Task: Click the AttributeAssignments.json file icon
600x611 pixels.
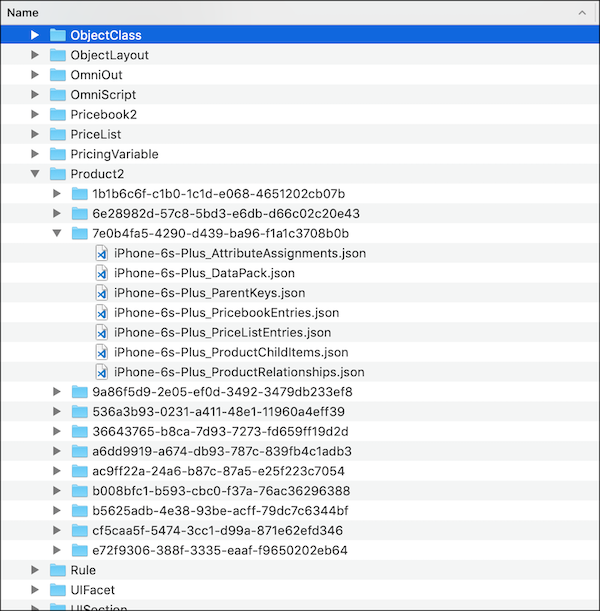Action: point(102,253)
